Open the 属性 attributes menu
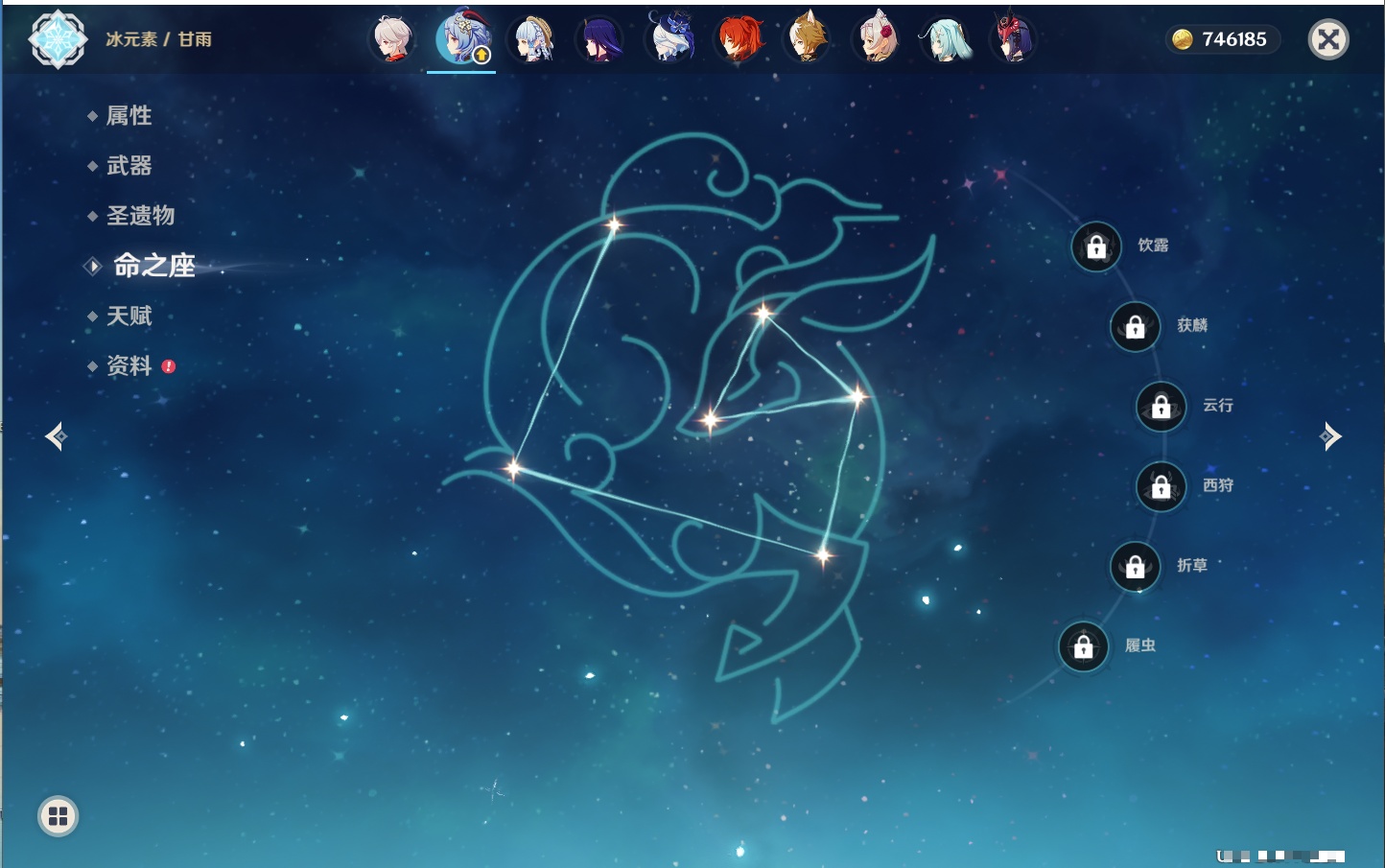The height and width of the screenshot is (868, 1385). point(129,116)
